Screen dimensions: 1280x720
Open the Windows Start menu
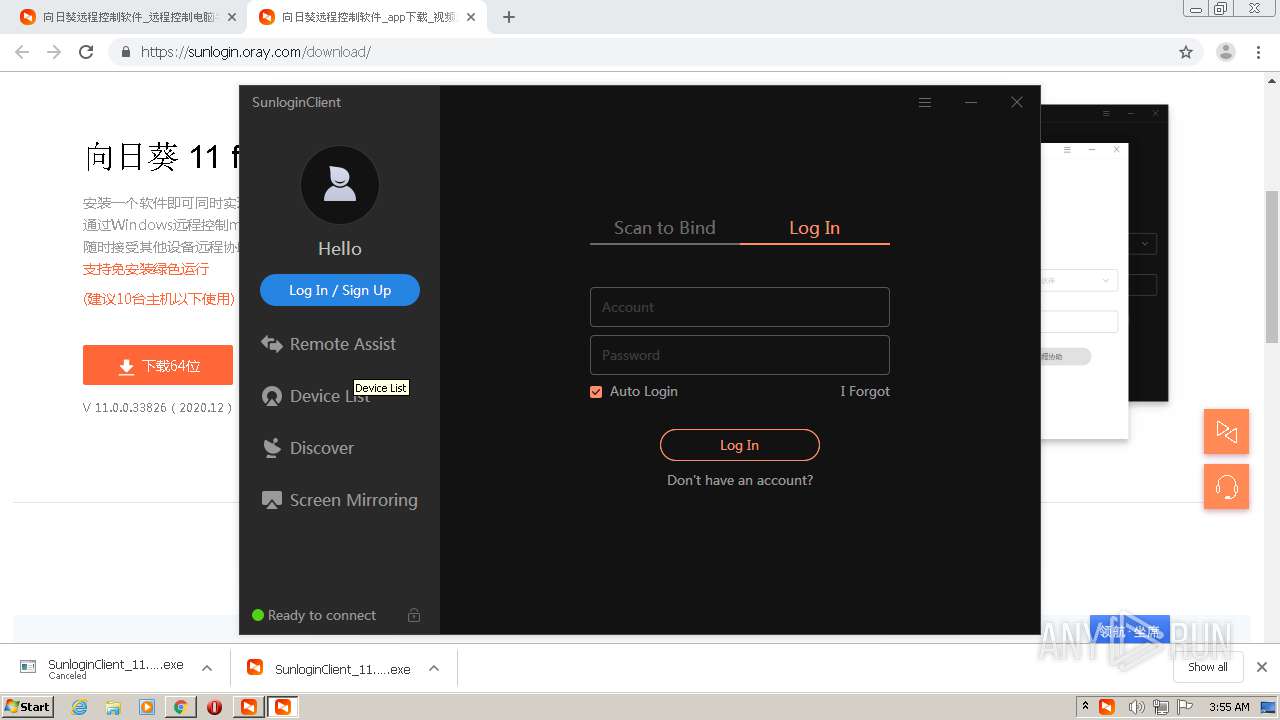[x=28, y=707]
